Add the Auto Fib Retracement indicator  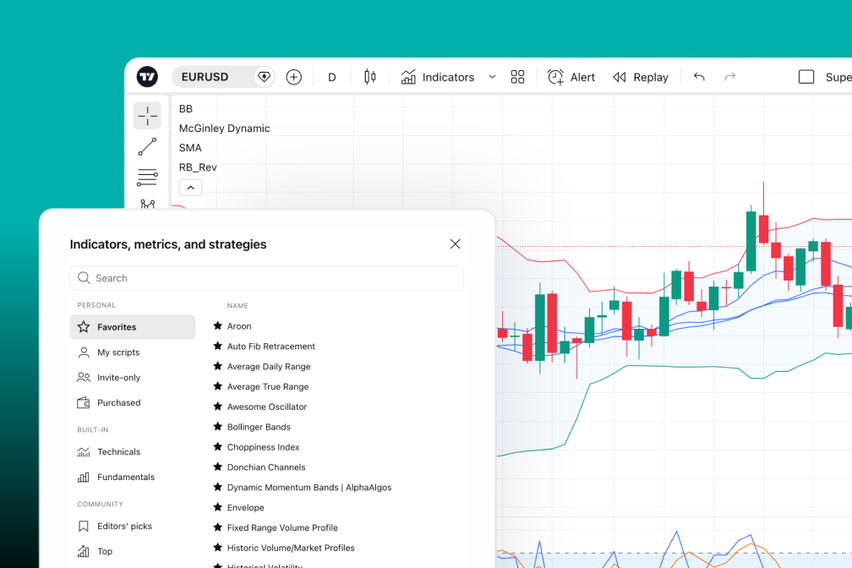[x=271, y=346]
